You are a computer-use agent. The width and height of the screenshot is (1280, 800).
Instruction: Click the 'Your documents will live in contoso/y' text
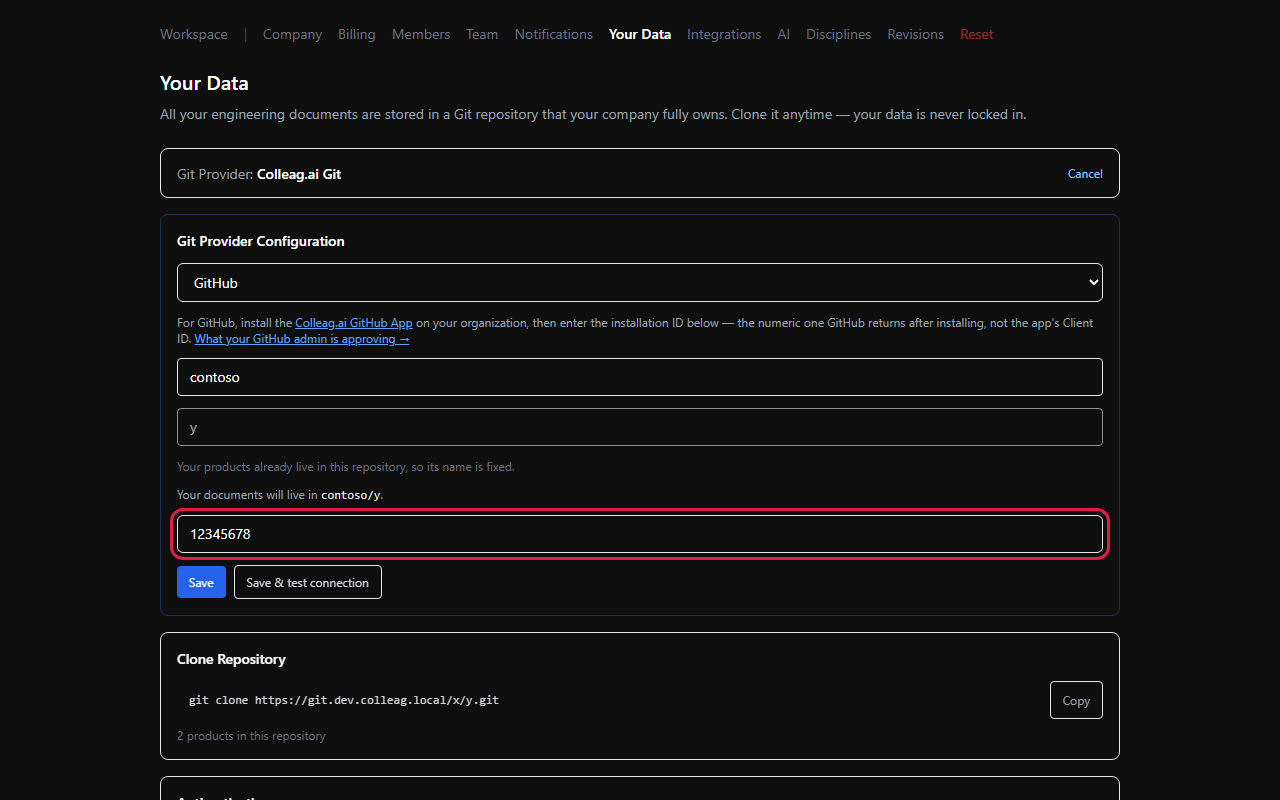280,495
